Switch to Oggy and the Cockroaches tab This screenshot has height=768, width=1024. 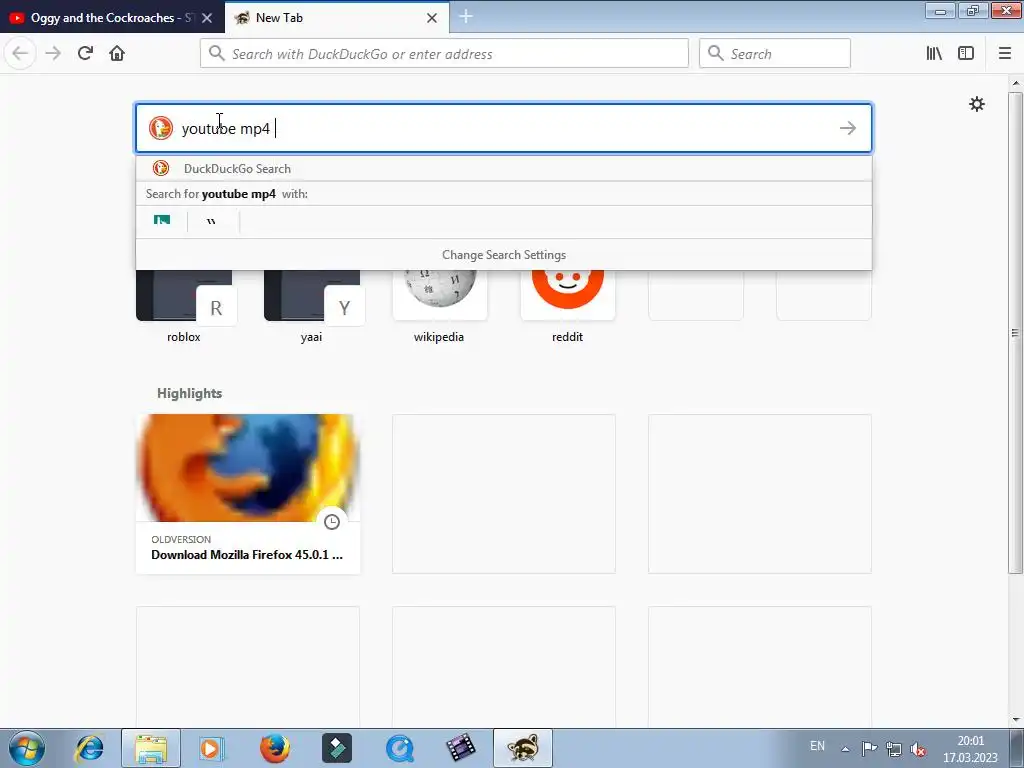pos(111,18)
